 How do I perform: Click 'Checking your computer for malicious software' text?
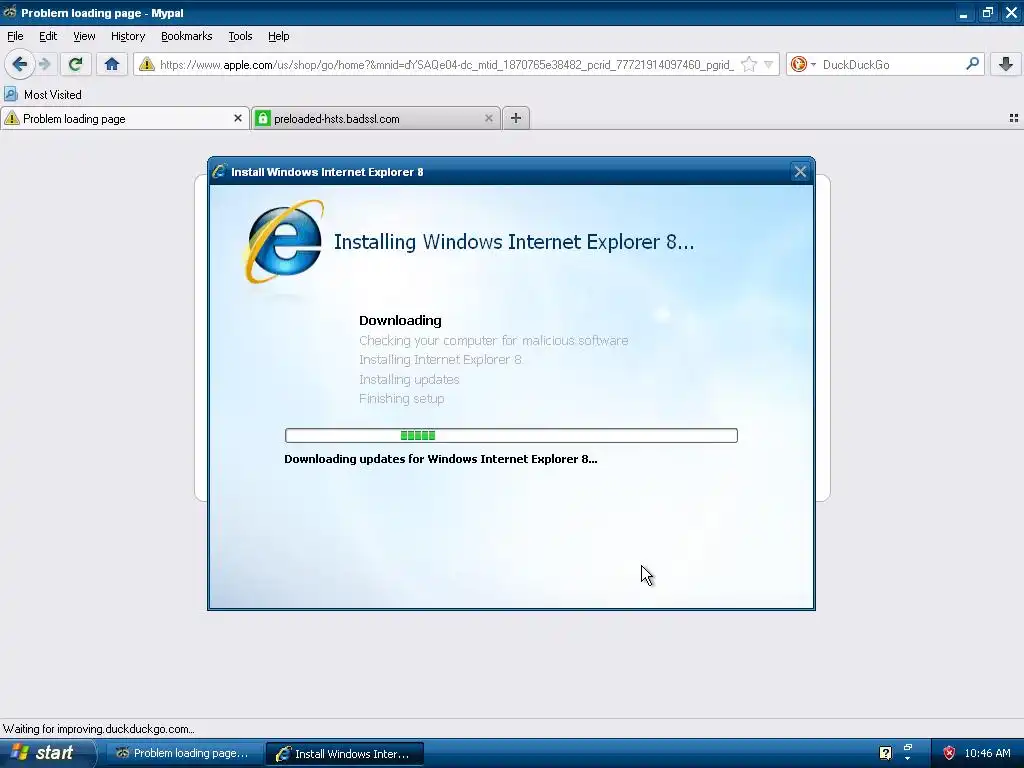pos(494,340)
